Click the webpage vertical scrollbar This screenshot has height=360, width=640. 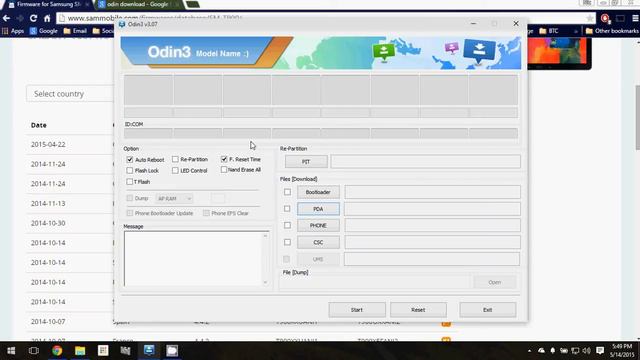[637, 118]
